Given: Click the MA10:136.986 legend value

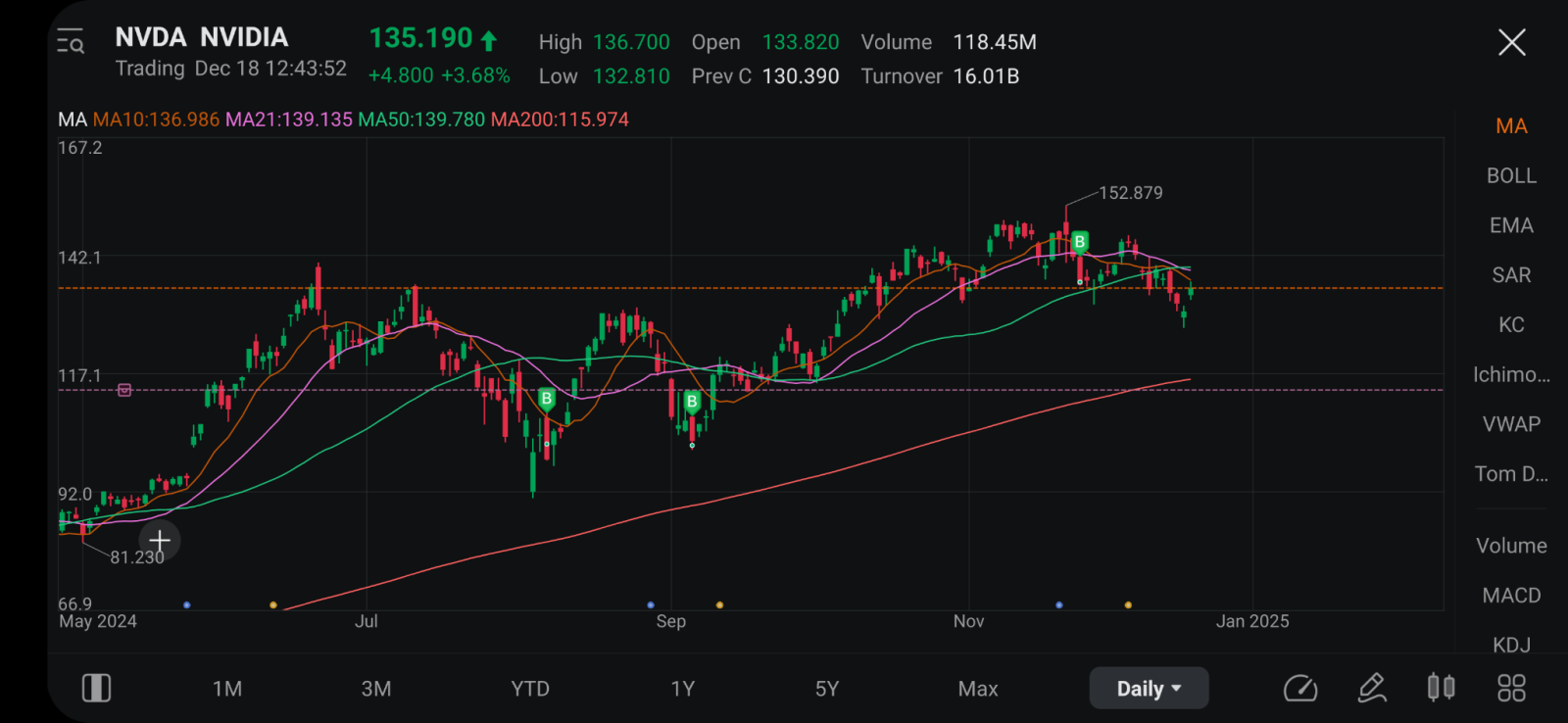Looking at the screenshot, I should pos(156,120).
